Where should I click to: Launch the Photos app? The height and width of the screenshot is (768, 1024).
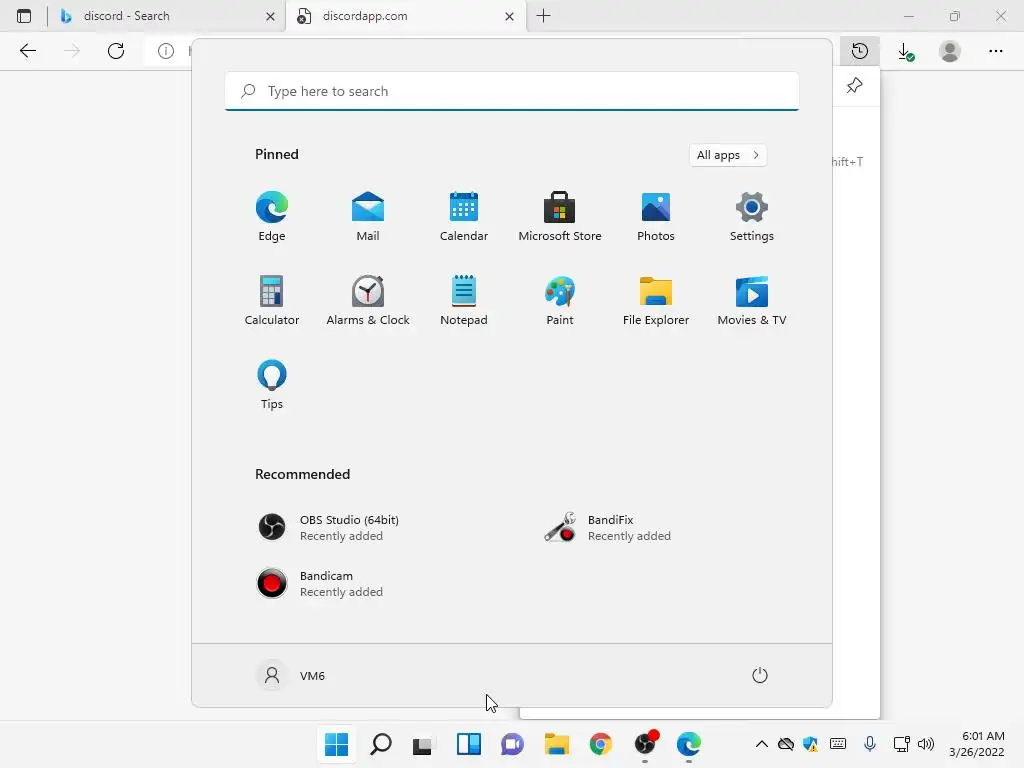point(656,217)
